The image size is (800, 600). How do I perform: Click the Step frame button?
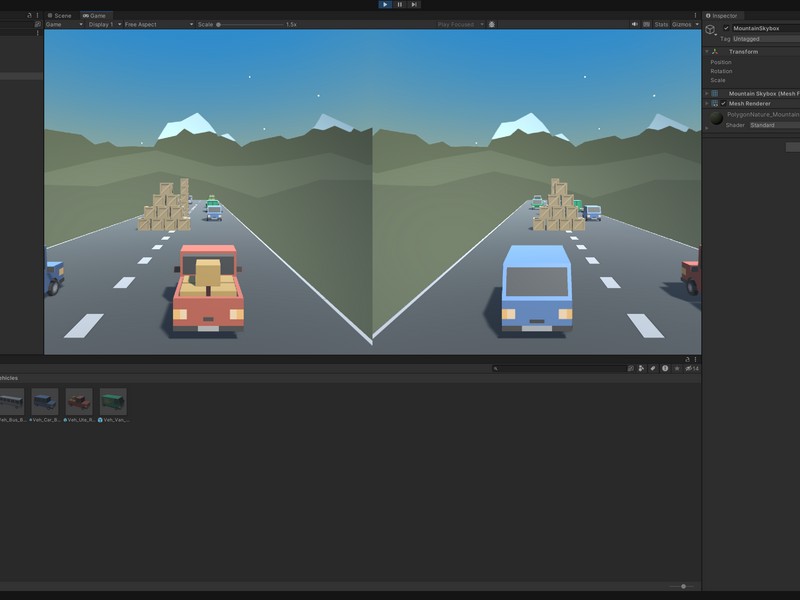click(414, 5)
